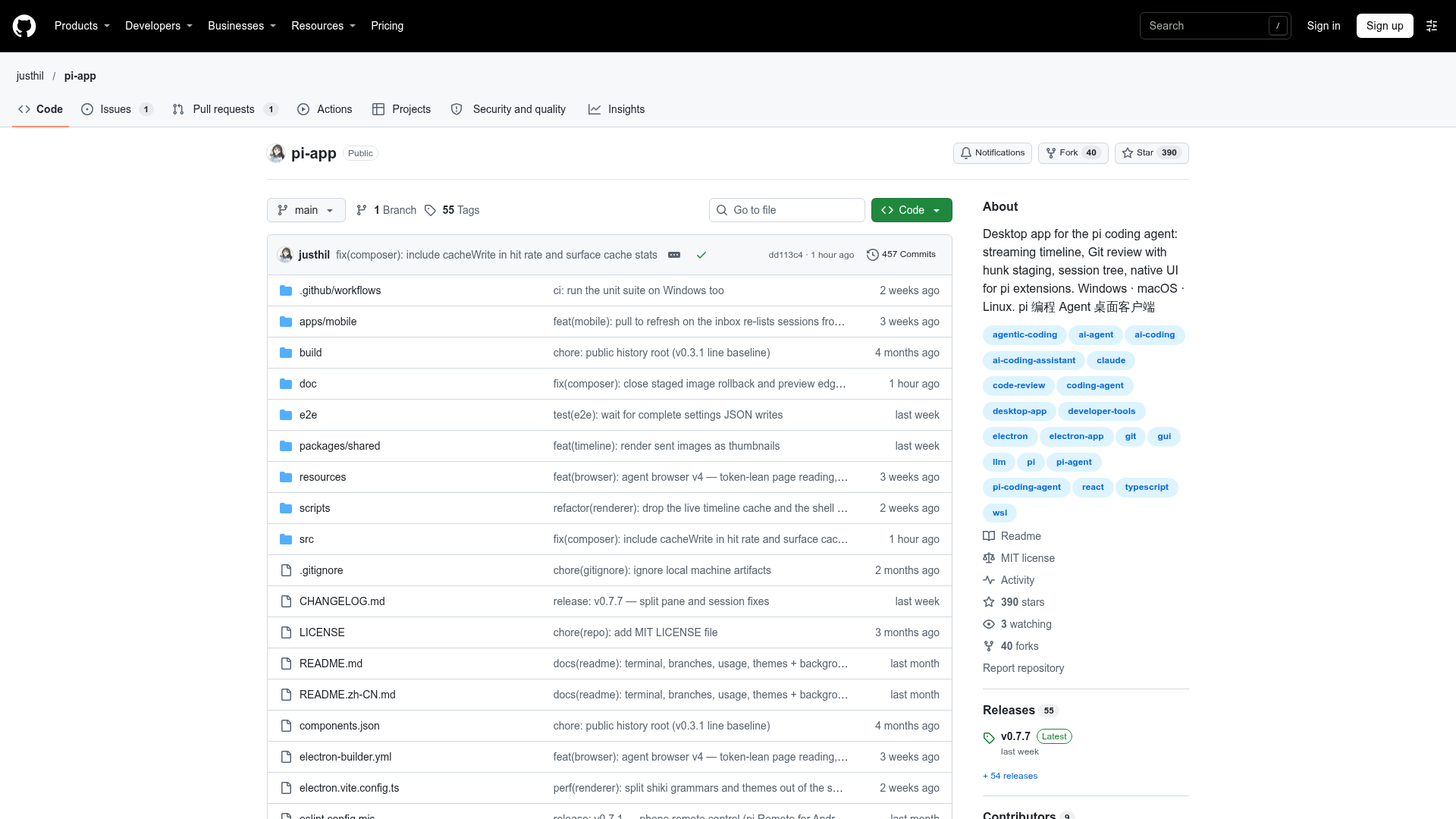This screenshot has height=819, width=1456.
Task: Select the typescript topic tag
Action: (1147, 488)
